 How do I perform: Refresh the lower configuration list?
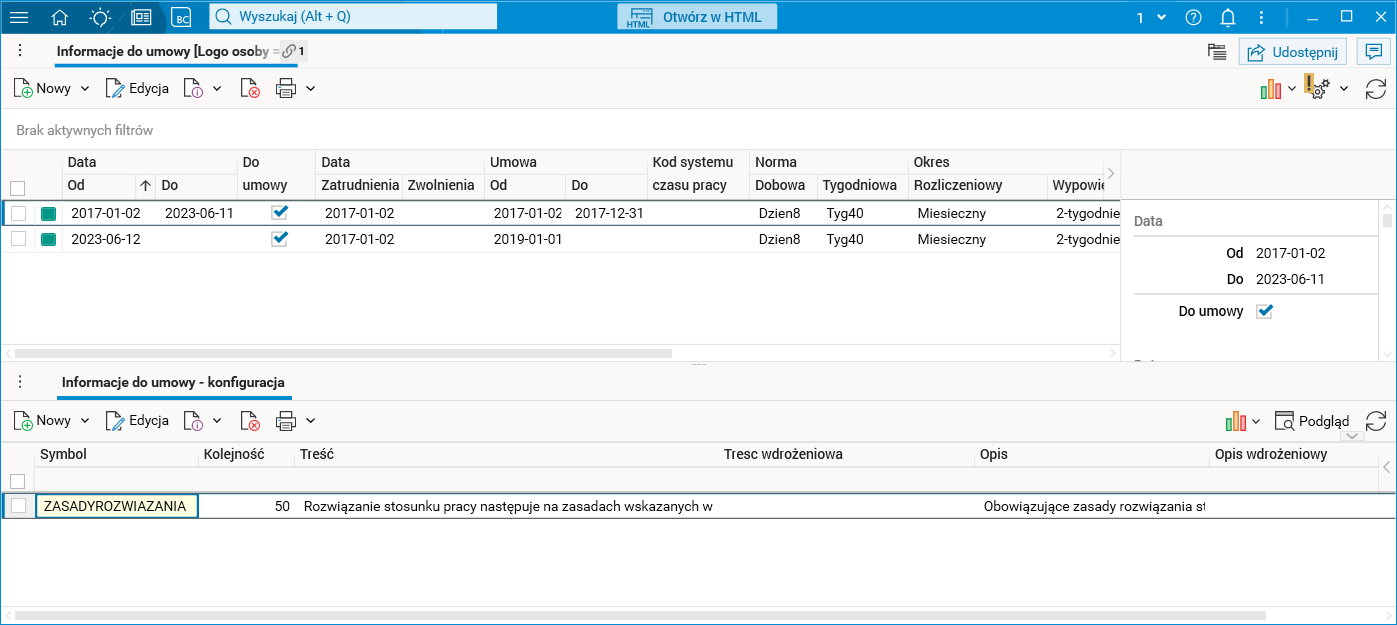tap(1376, 421)
